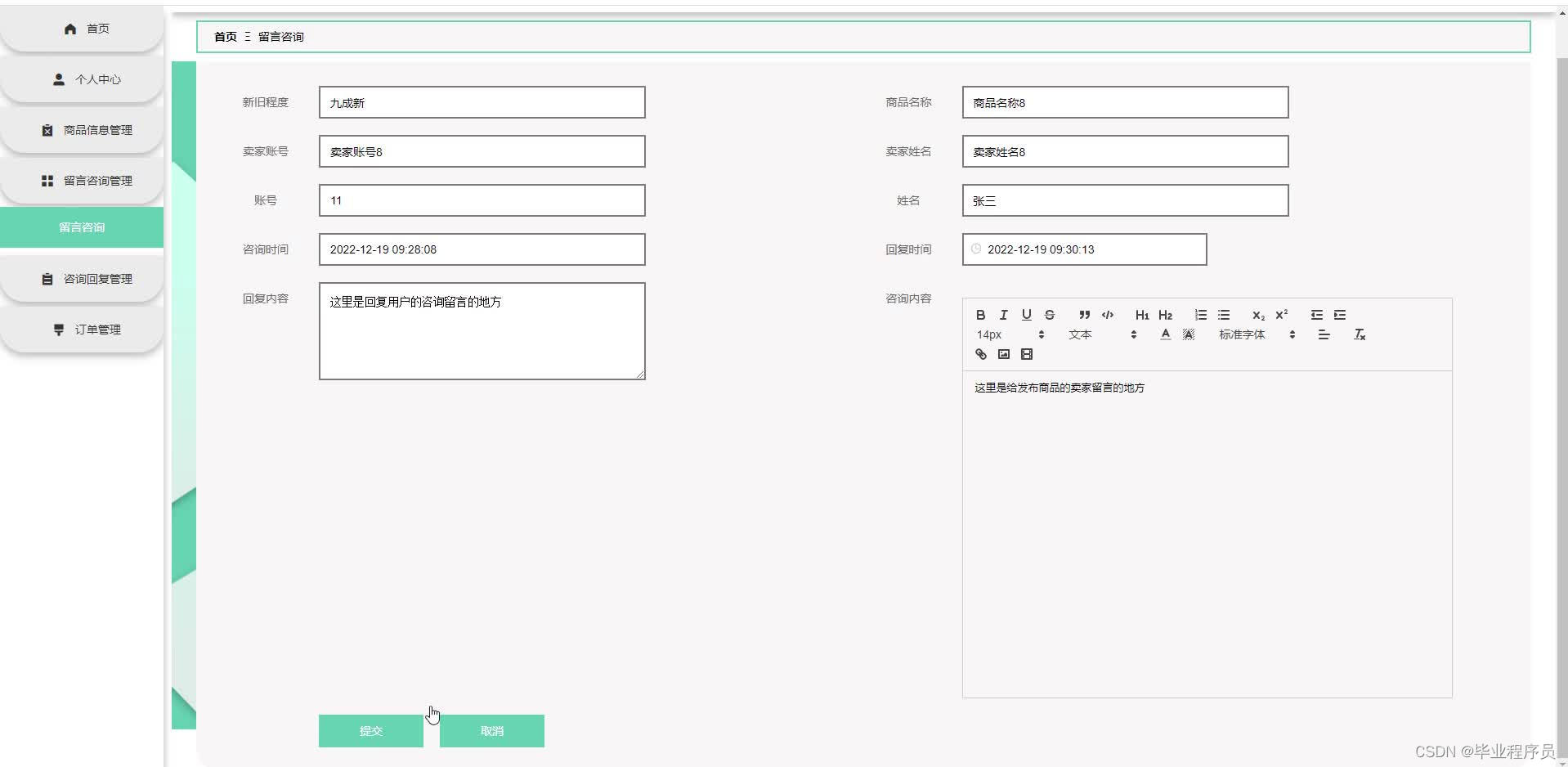This screenshot has width=1568, height=767.
Task: Insert a code block
Action: [x=1107, y=315]
